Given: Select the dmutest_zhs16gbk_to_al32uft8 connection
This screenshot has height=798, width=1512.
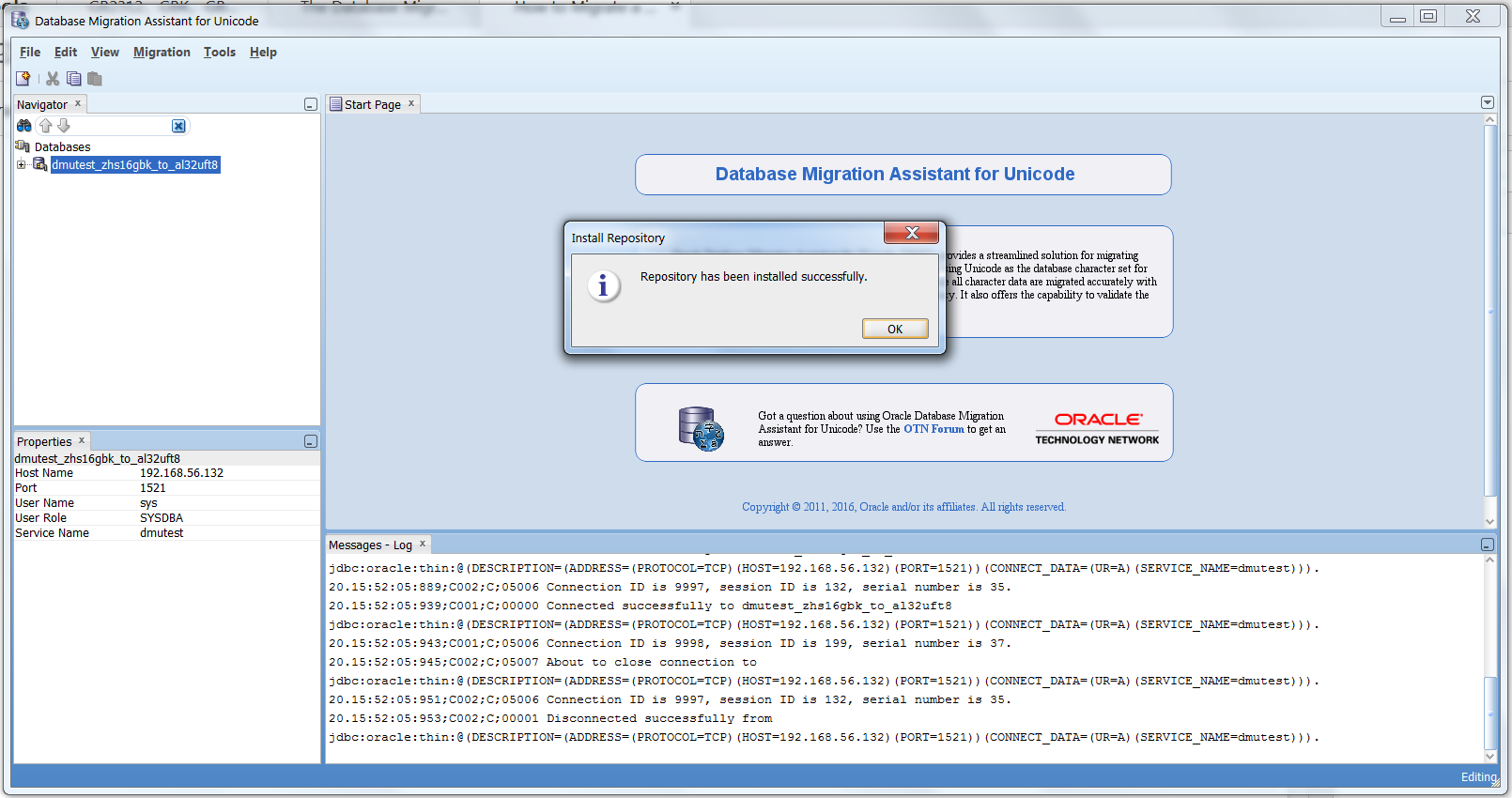Looking at the screenshot, I should tap(135, 165).
